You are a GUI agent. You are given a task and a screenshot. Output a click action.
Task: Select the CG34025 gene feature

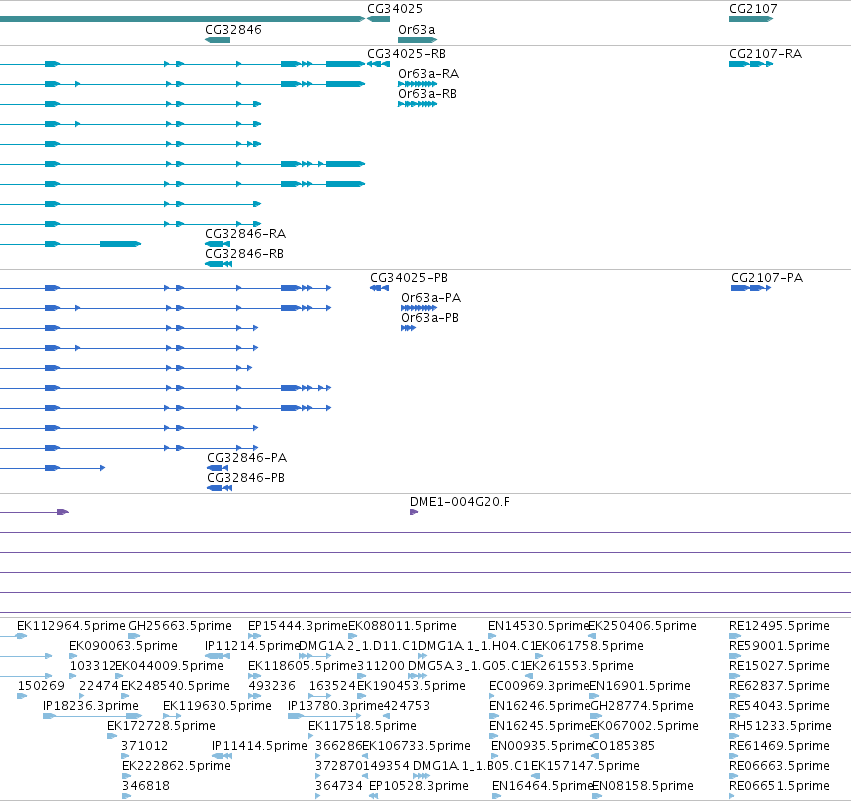(378, 19)
